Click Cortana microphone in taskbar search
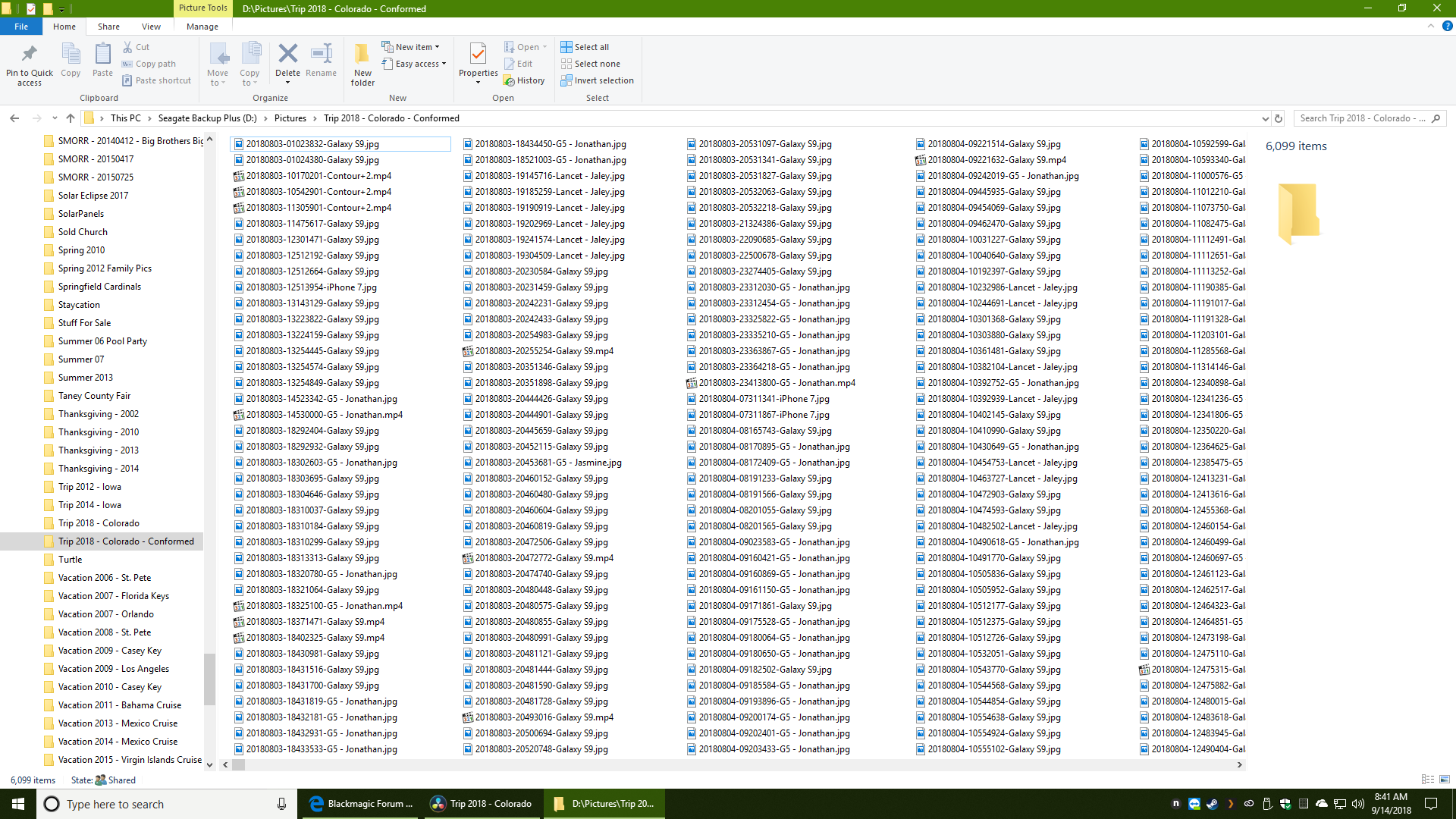Image resolution: width=1456 pixels, height=819 pixels. 281,804
